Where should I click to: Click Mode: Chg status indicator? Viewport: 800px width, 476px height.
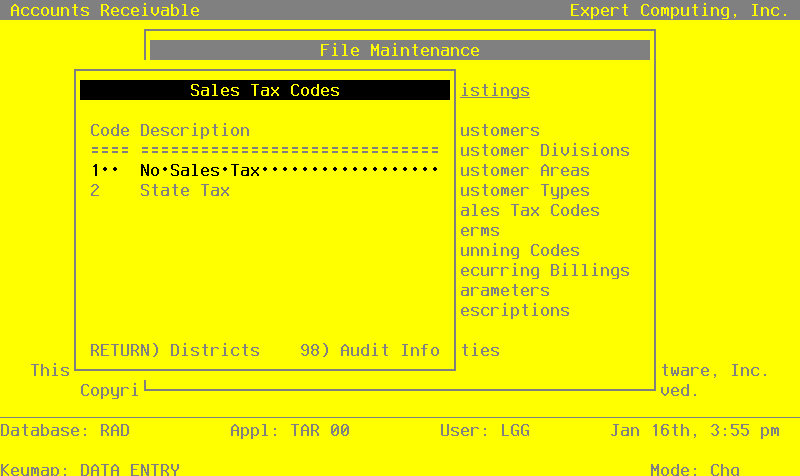[x=695, y=469]
